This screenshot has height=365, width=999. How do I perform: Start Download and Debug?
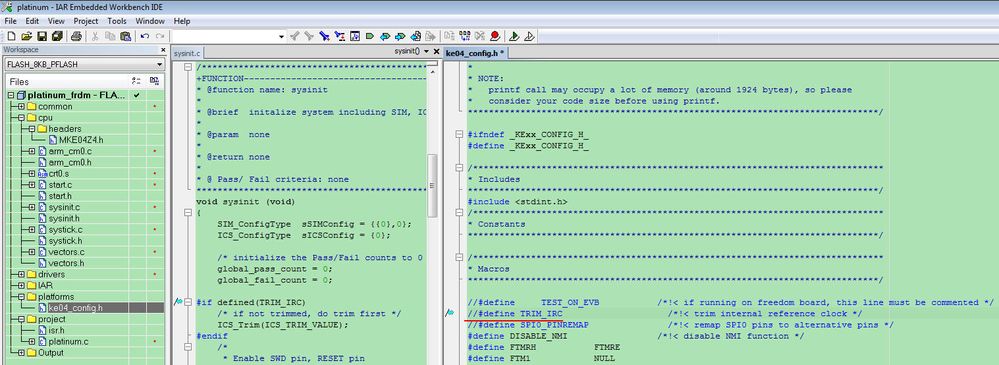(514, 36)
